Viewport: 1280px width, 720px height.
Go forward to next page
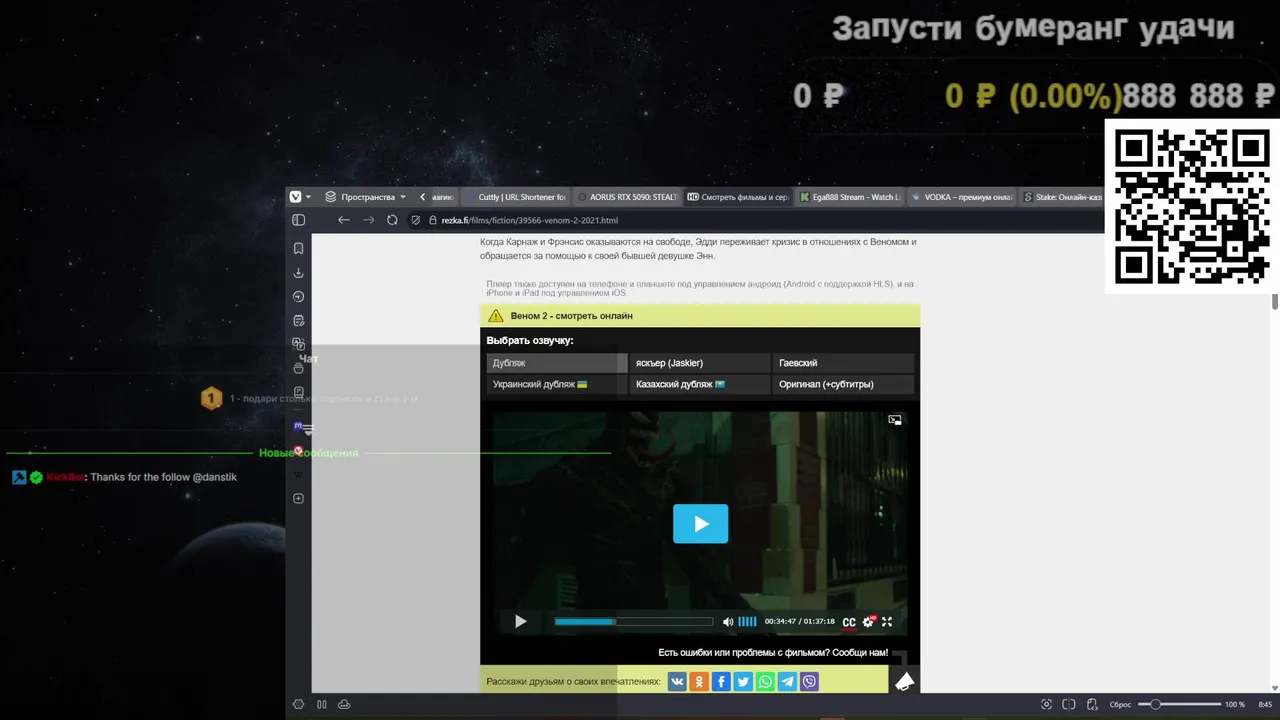(x=368, y=220)
